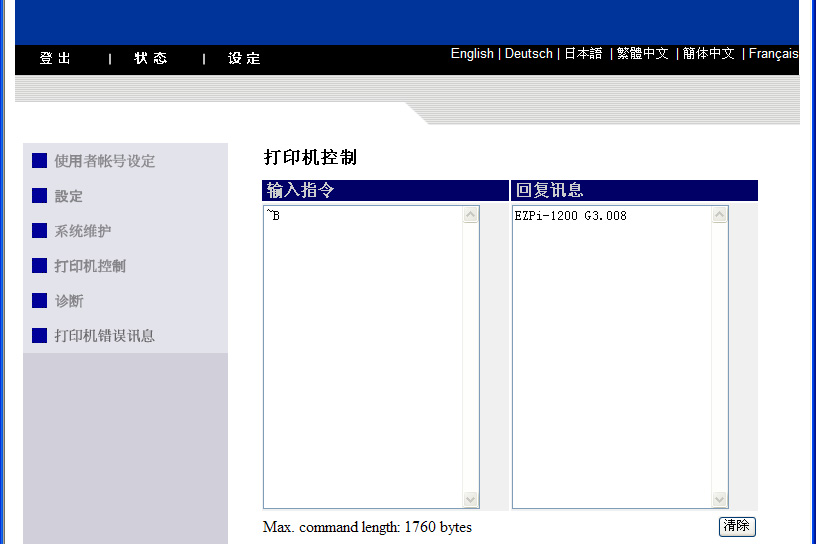Click blue square icon beside 設定
This screenshot has height=544, width=816.
point(39,196)
